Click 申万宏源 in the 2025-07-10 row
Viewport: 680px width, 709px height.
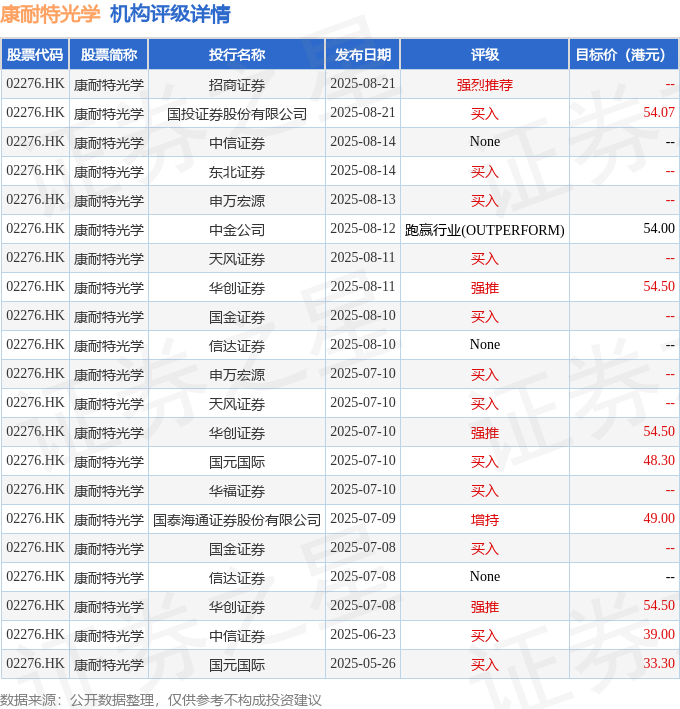point(236,374)
